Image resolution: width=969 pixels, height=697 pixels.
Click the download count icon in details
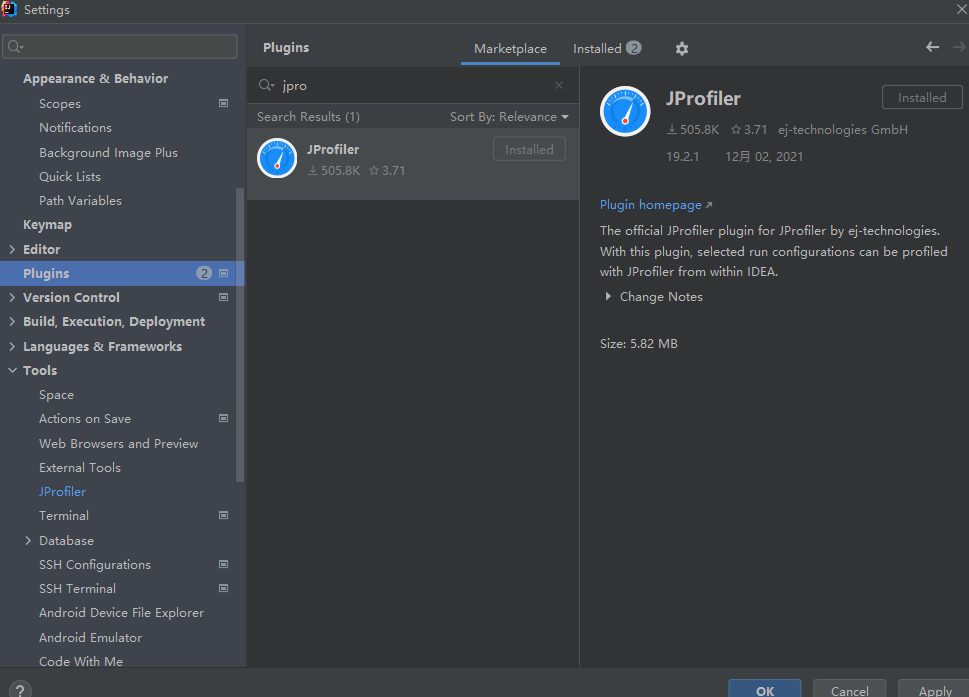click(x=672, y=130)
